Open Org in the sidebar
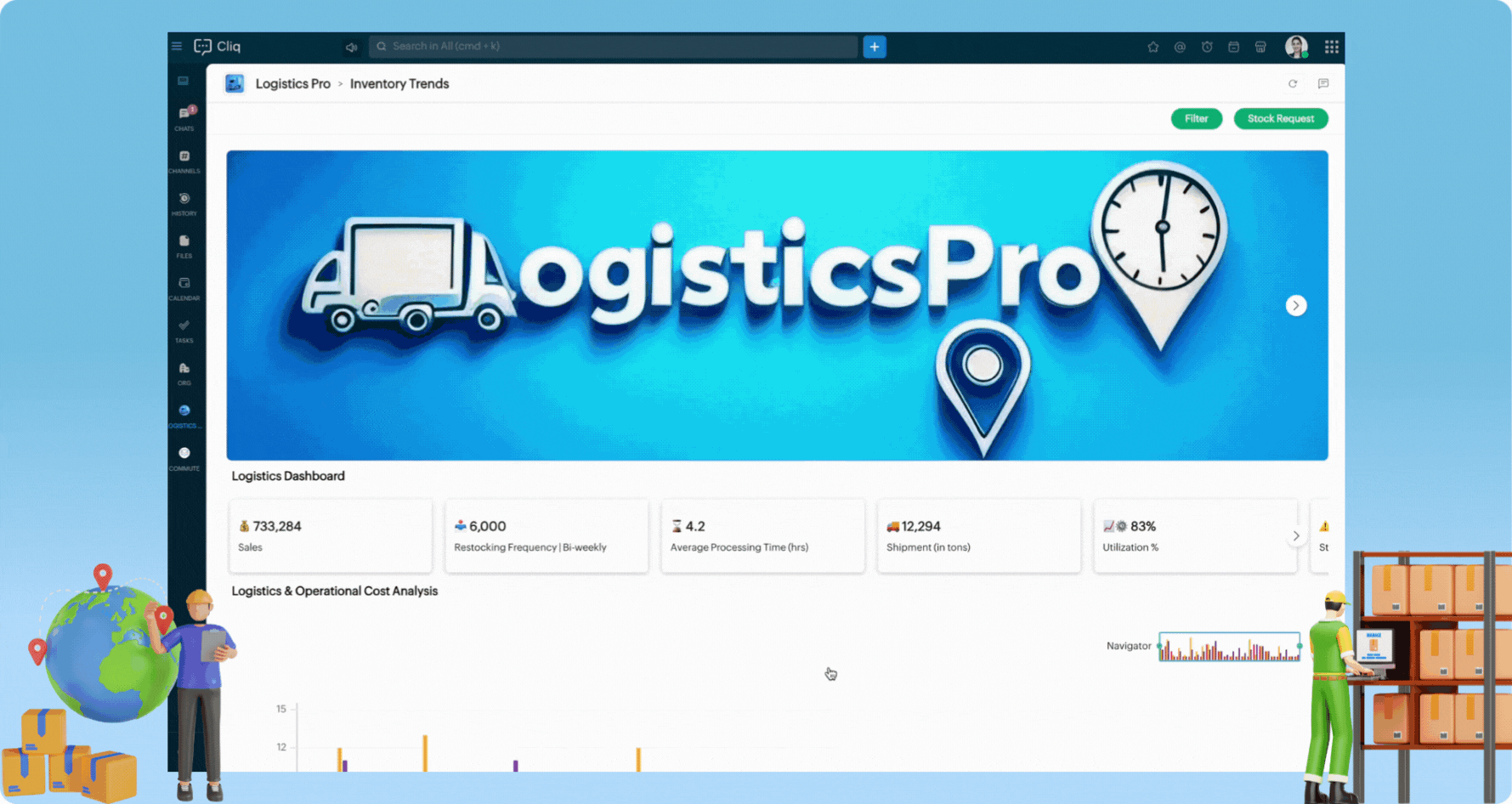 tap(184, 374)
